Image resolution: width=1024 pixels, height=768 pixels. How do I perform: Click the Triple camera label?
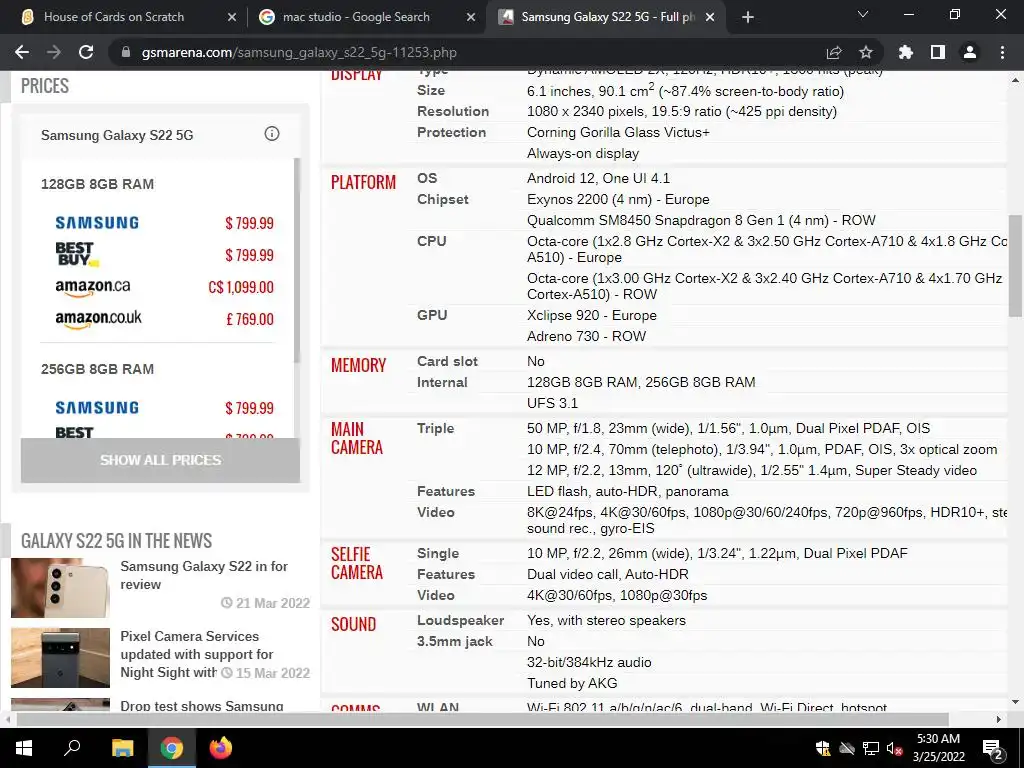[436, 428]
